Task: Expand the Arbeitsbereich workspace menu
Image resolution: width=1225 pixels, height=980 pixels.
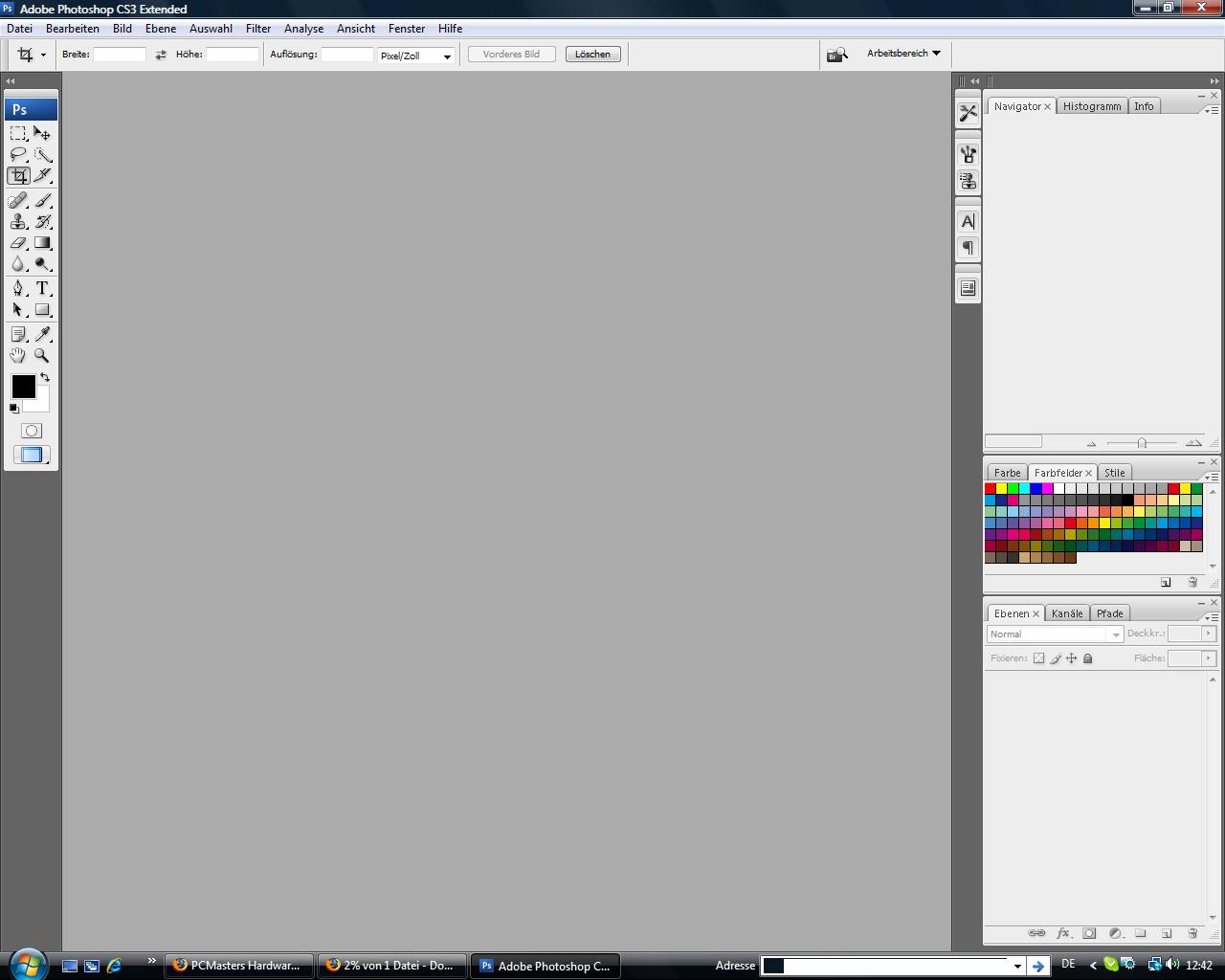Action: pyautogui.click(x=903, y=54)
